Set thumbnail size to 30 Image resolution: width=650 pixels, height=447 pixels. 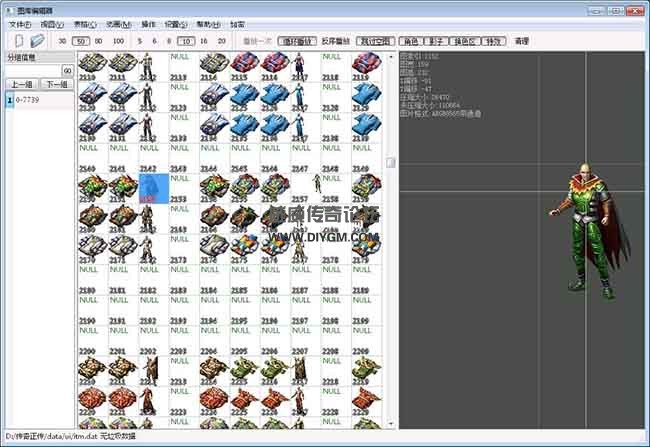tap(62, 41)
